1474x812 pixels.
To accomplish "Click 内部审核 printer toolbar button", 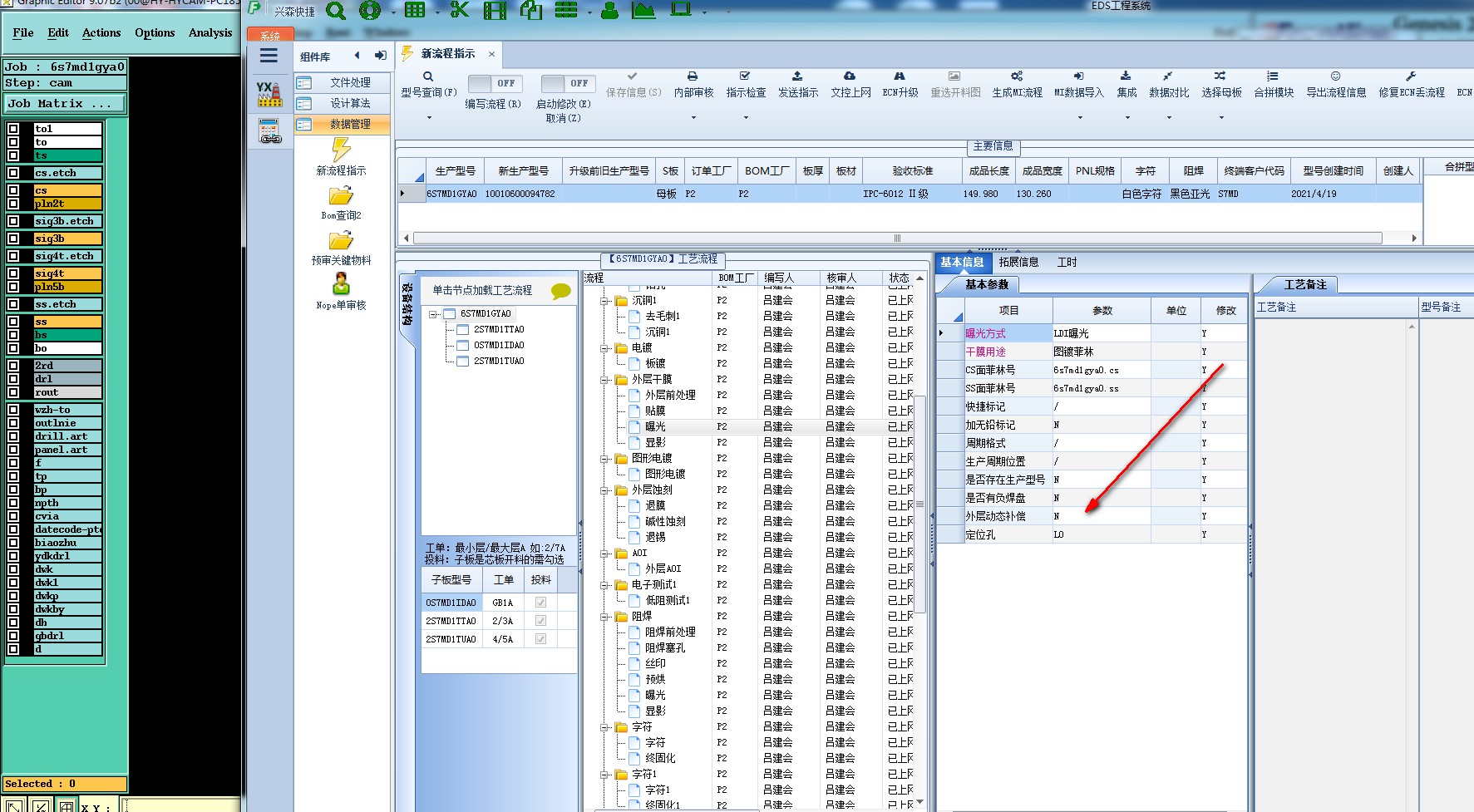I will 693,84.
